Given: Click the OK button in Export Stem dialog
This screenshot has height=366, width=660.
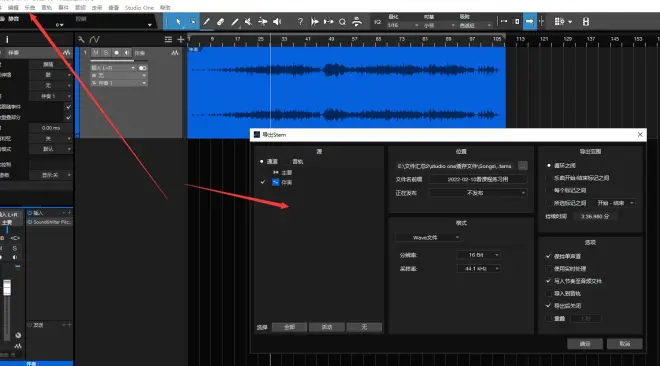Looking at the screenshot, I should 585,344.
